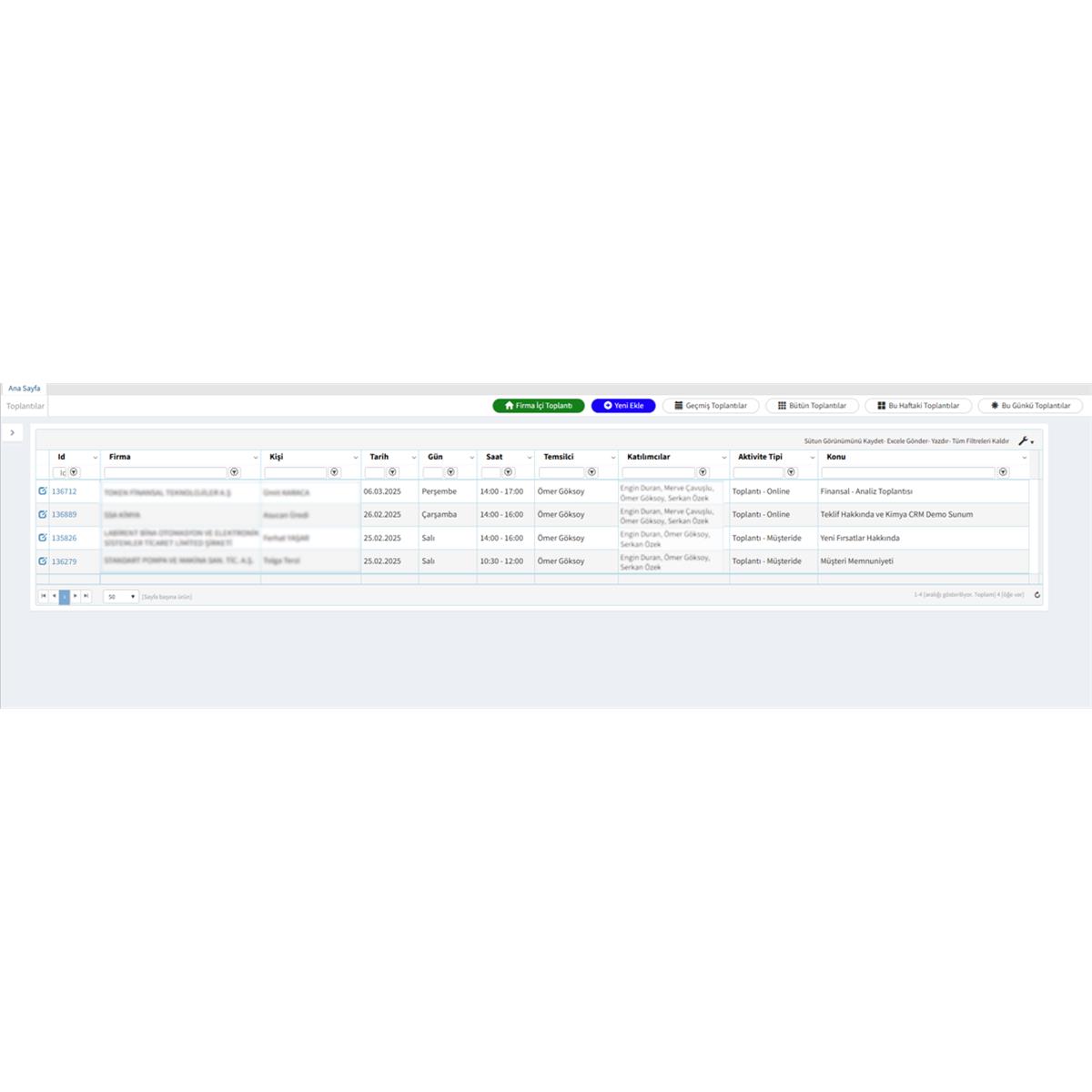
Task: Go to the last grid page
Action: click(x=86, y=597)
